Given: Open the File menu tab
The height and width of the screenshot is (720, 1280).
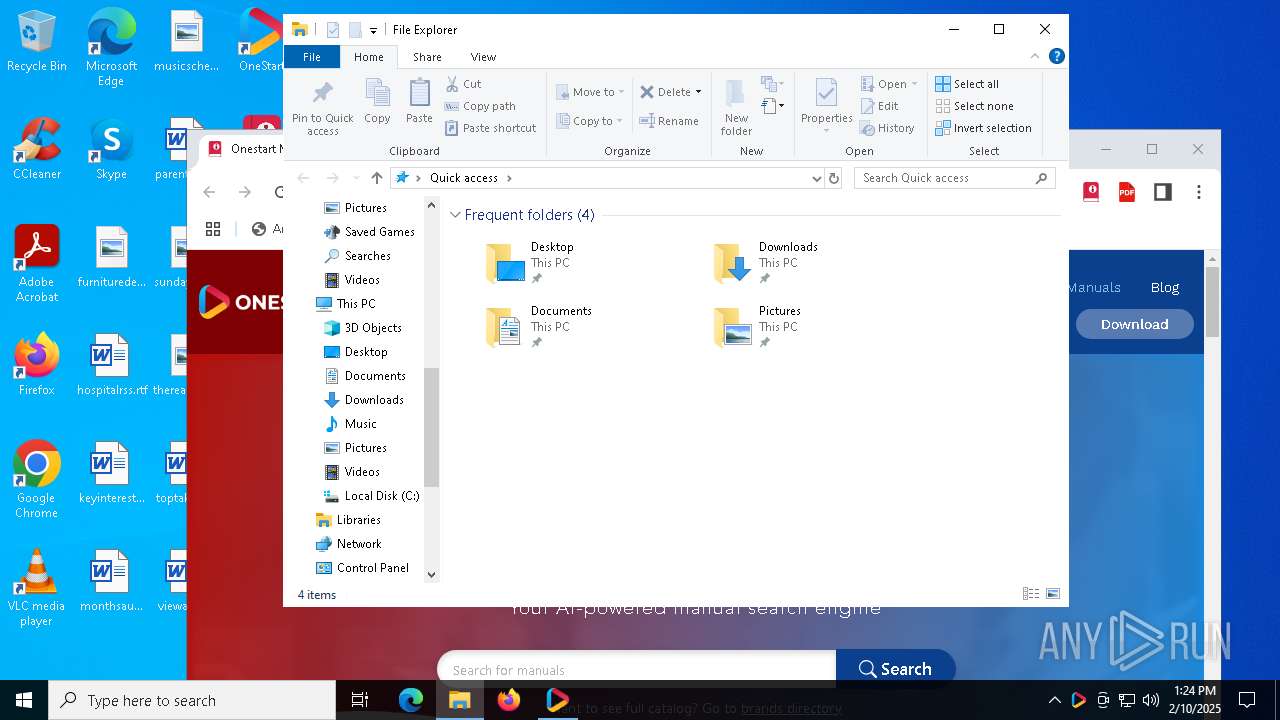Looking at the screenshot, I should click(312, 57).
